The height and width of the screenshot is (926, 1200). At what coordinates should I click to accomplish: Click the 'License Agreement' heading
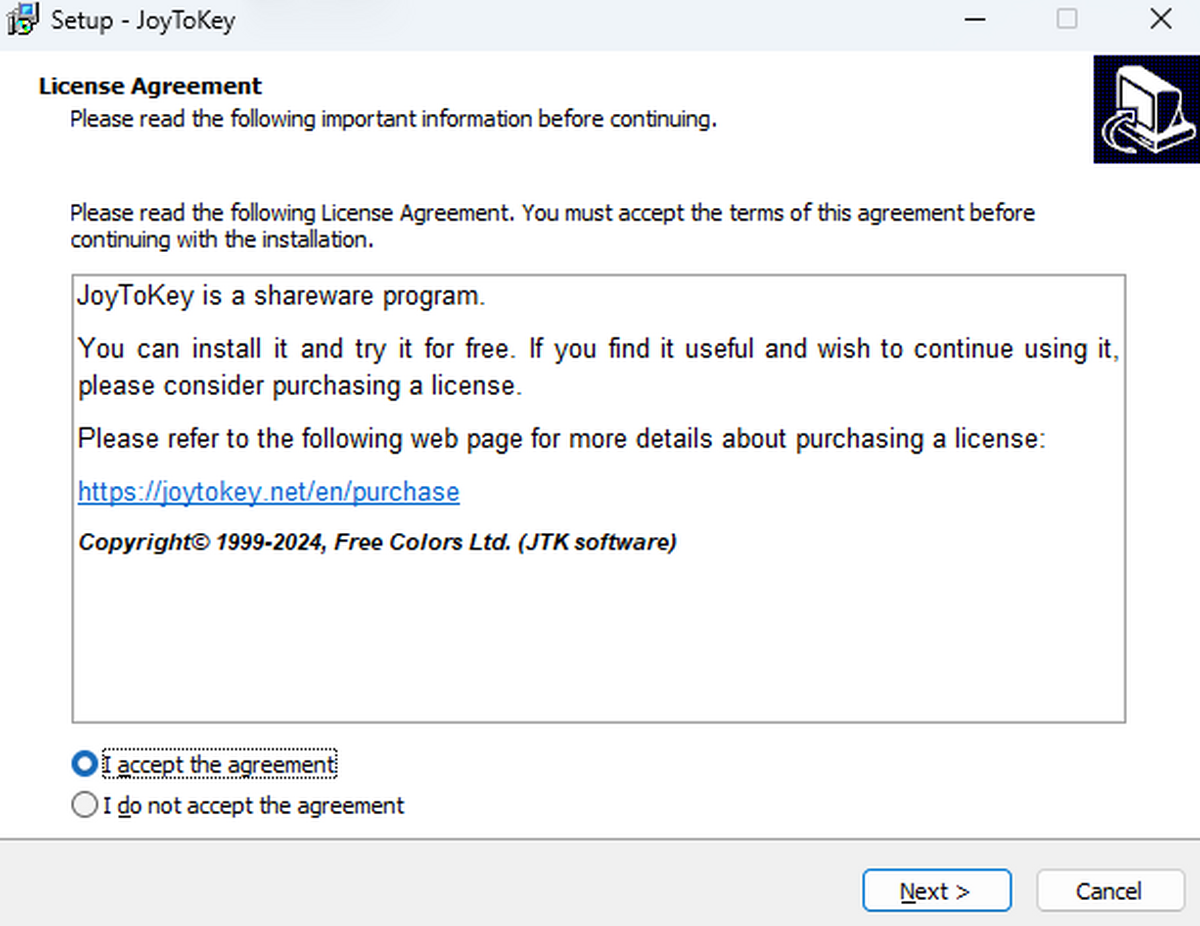pos(150,86)
